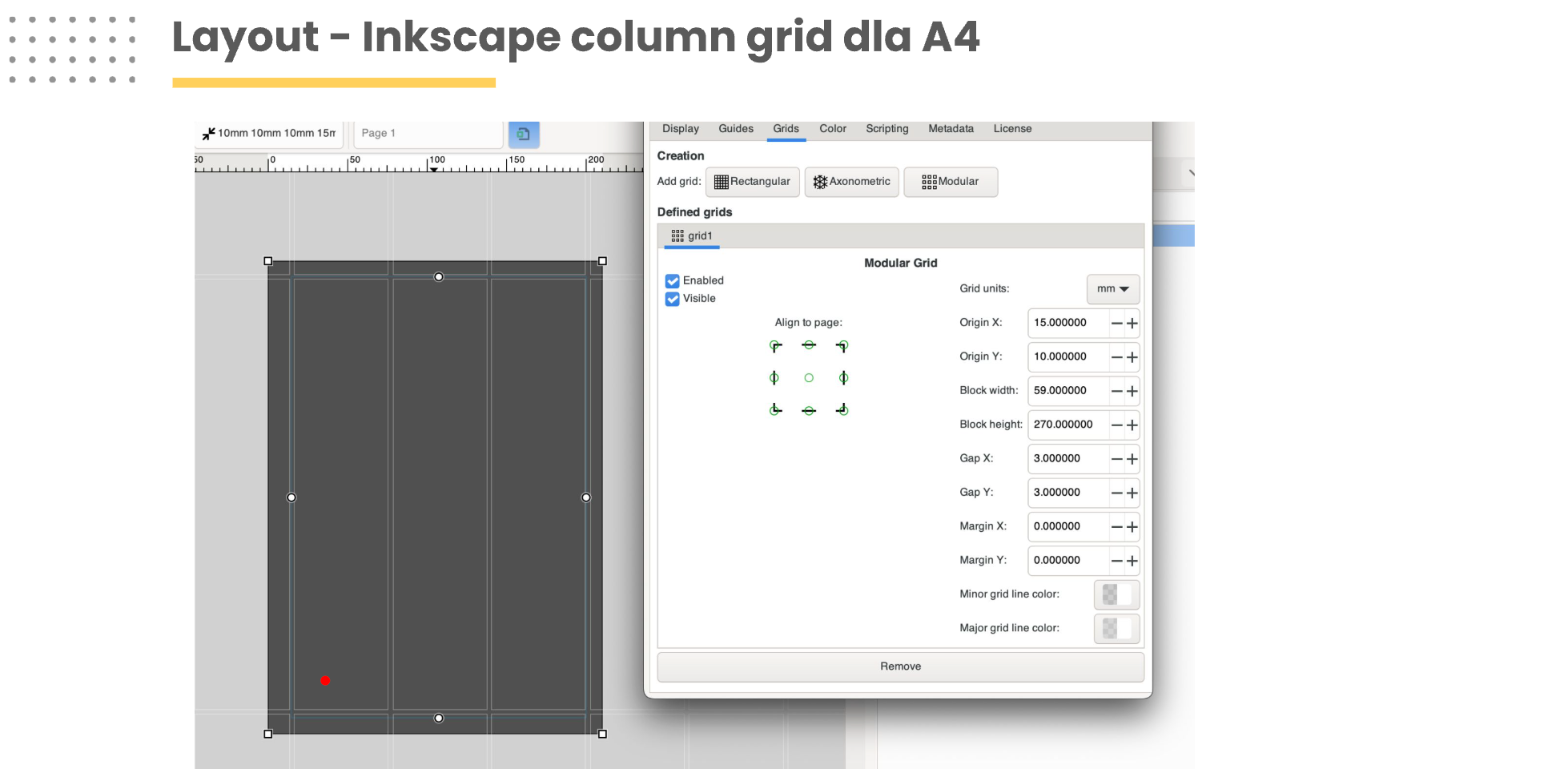Click the left margin handle on page

[291, 497]
